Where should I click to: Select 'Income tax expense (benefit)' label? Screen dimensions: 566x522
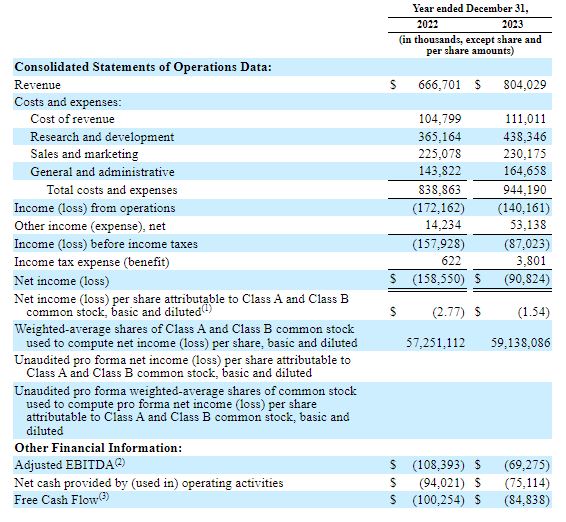(x=92, y=262)
